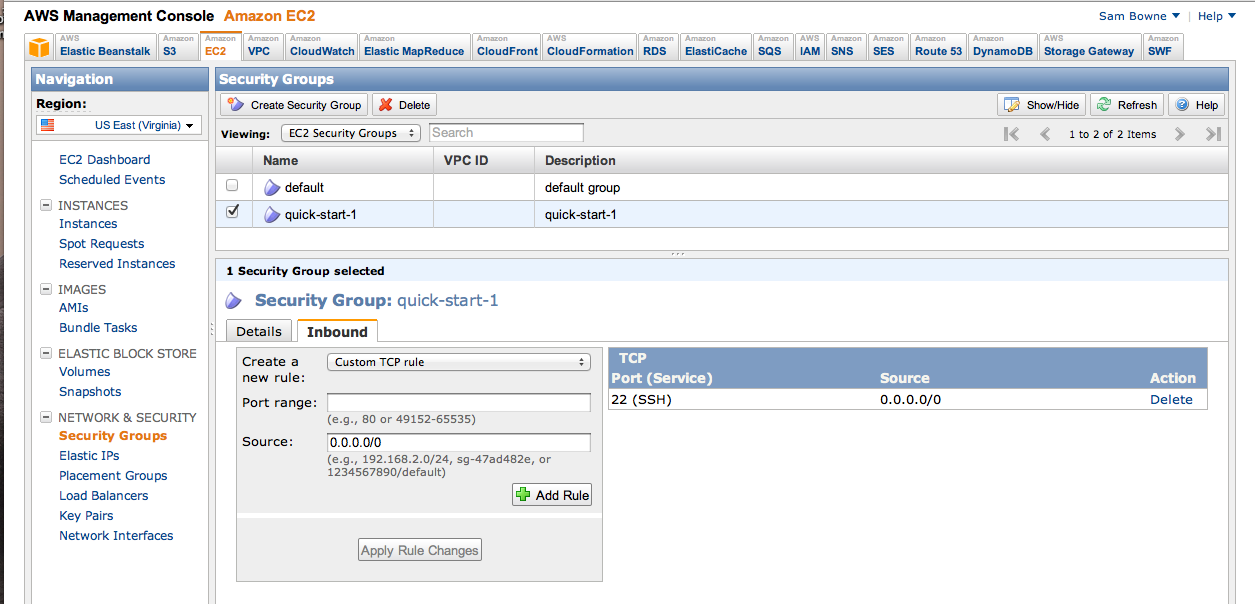This screenshot has width=1255, height=604.
Task: Collapse the ELASTIC BLOCK STORE section
Action: click(x=46, y=353)
